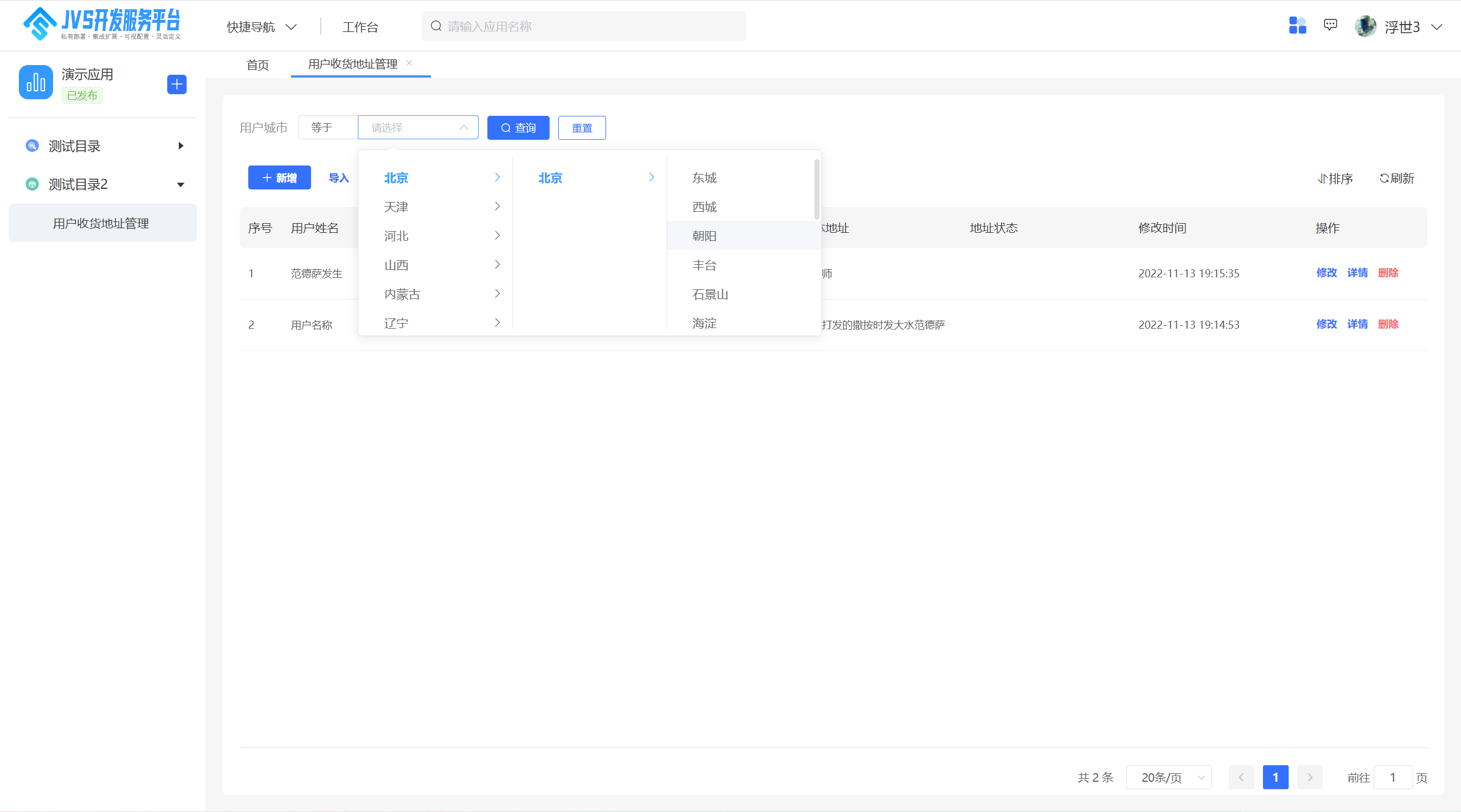Click the 演示应用 bar chart app icon
1461x812 pixels.
[x=35, y=82]
